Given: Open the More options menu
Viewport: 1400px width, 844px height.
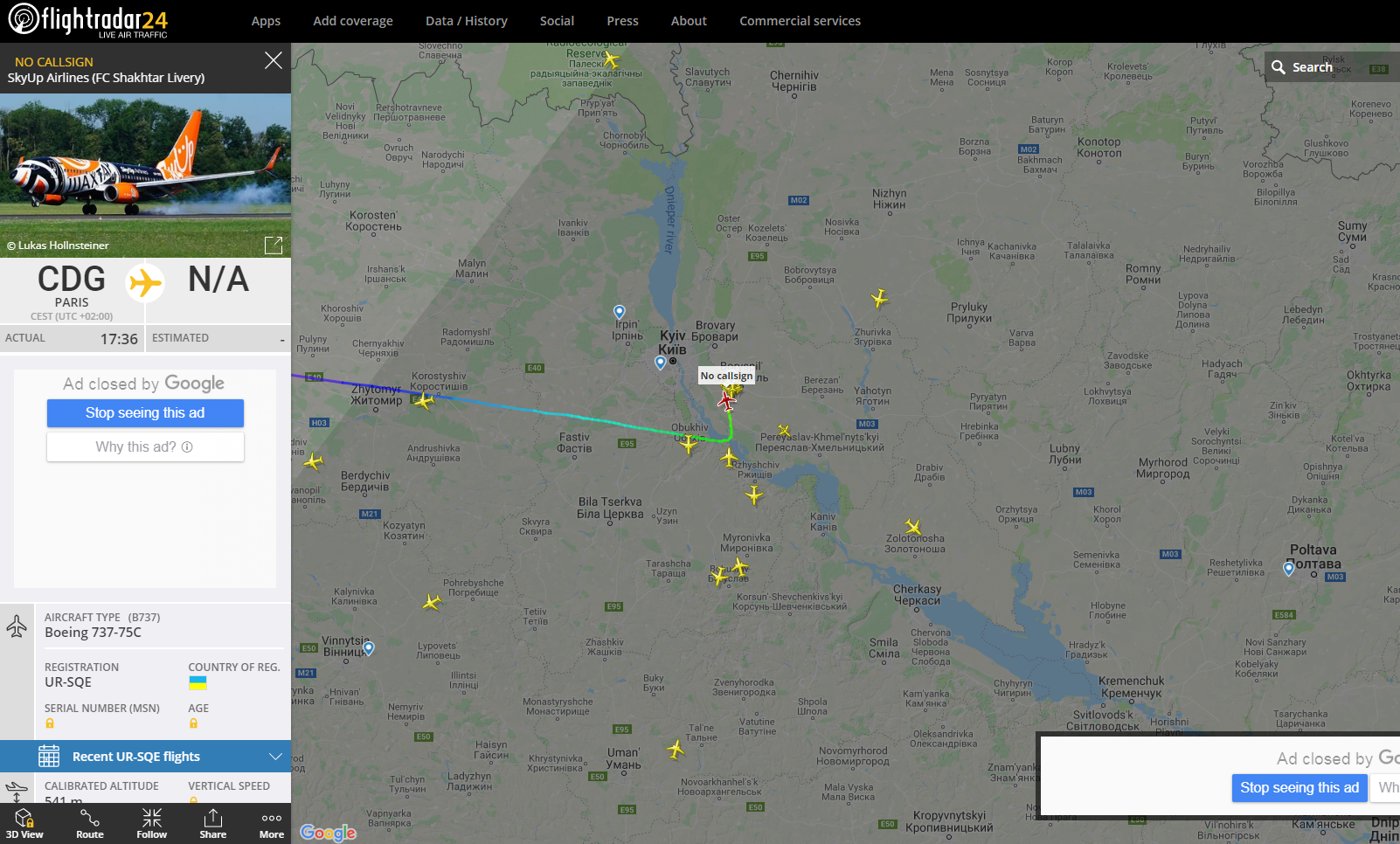Looking at the screenshot, I should [271, 823].
